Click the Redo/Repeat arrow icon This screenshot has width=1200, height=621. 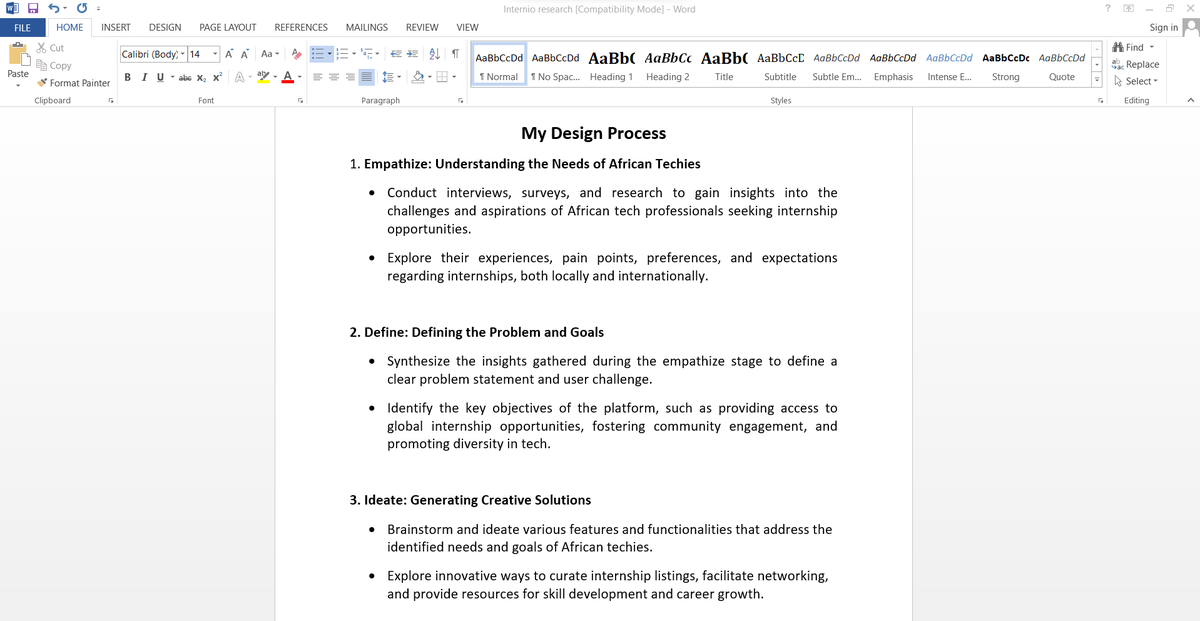tap(80, 9)
